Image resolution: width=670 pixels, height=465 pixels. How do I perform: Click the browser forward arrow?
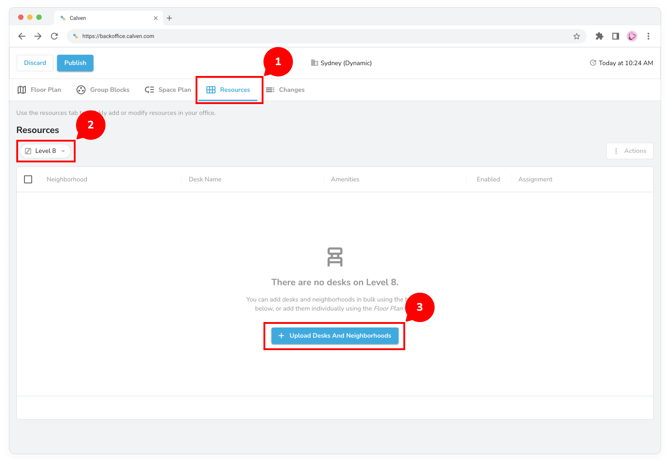point(38,36)
